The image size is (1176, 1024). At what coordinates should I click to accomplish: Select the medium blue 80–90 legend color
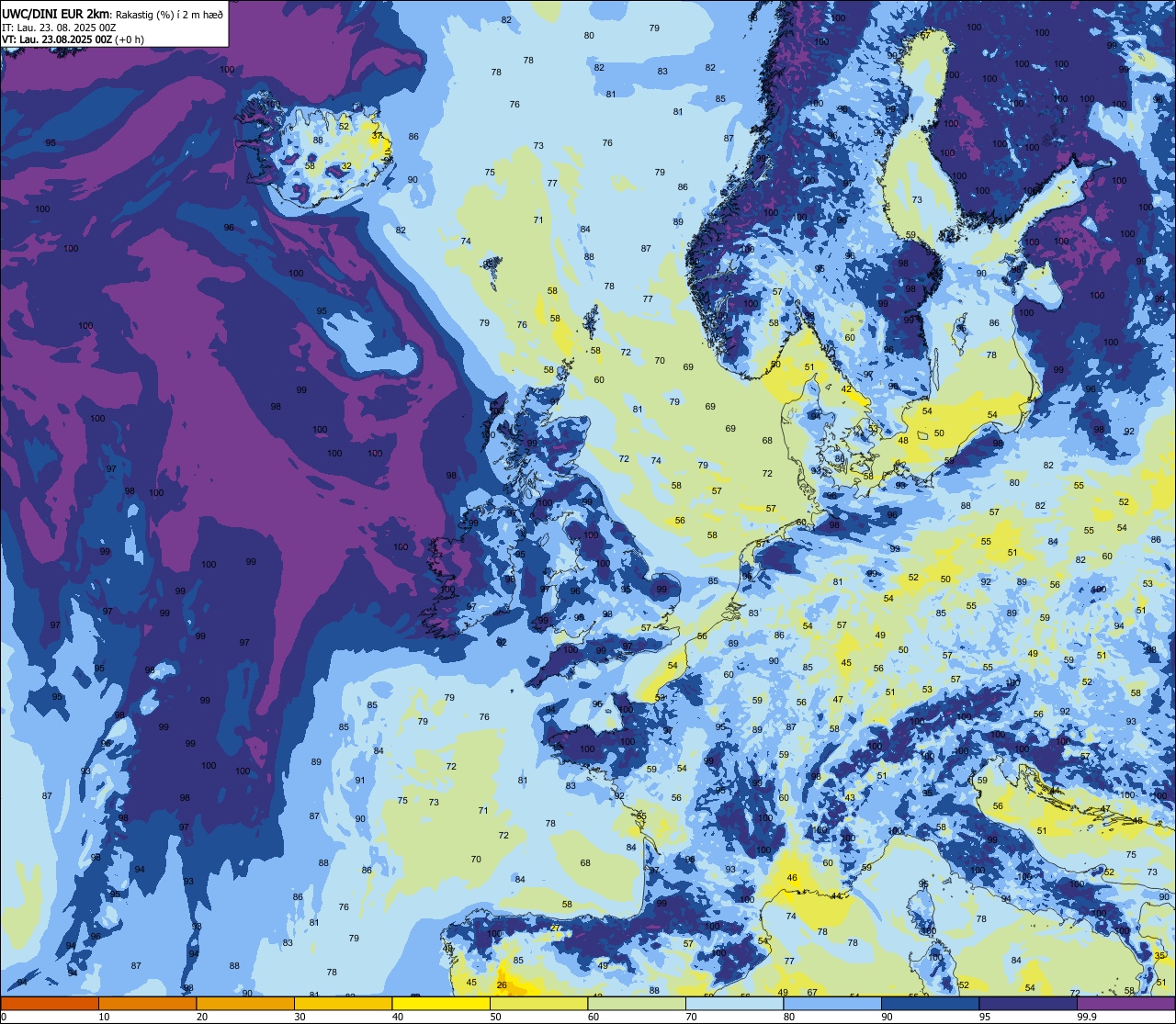click(832, 1003)
